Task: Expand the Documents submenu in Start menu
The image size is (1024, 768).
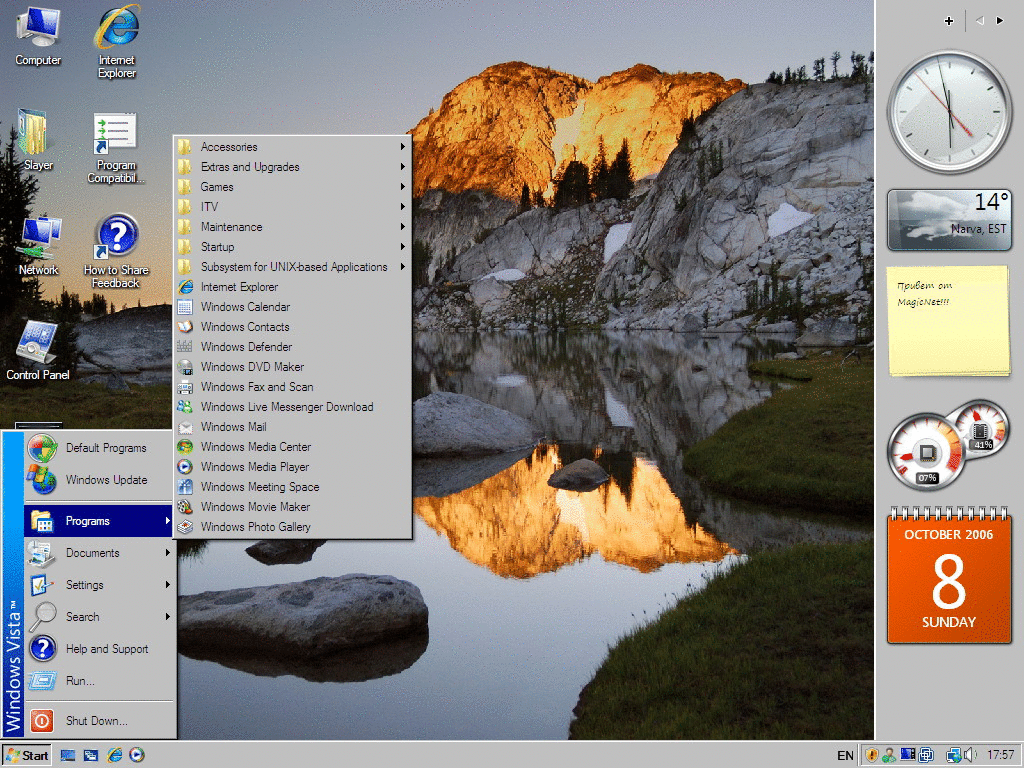Action: point(99,553)
